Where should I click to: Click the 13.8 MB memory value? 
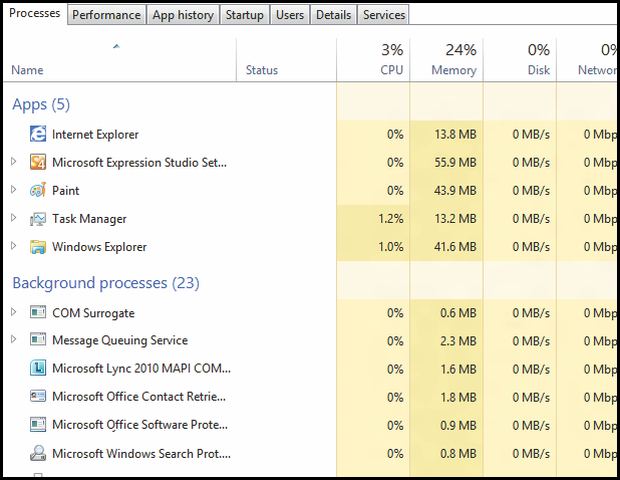click(456, 134)
